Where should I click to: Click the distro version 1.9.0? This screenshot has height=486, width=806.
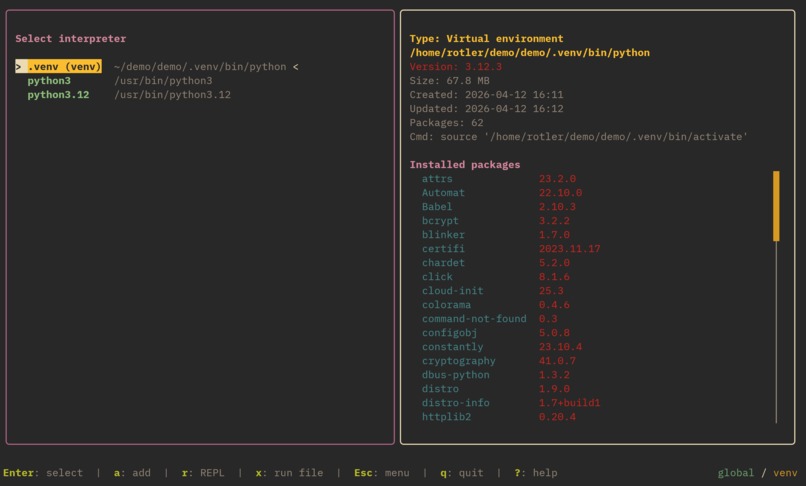[x=554, y=389]
